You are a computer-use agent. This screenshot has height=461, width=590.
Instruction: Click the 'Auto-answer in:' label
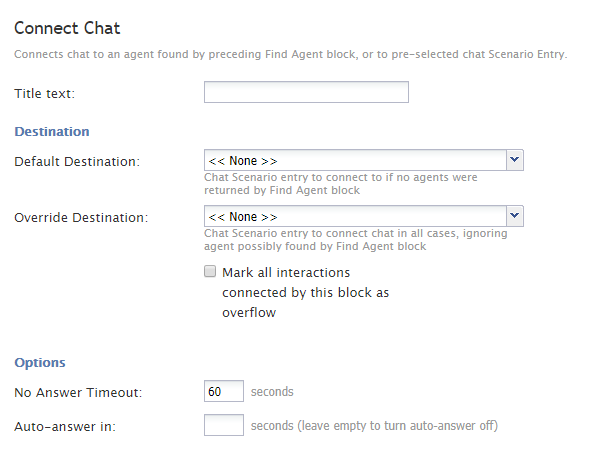(65, 426)
